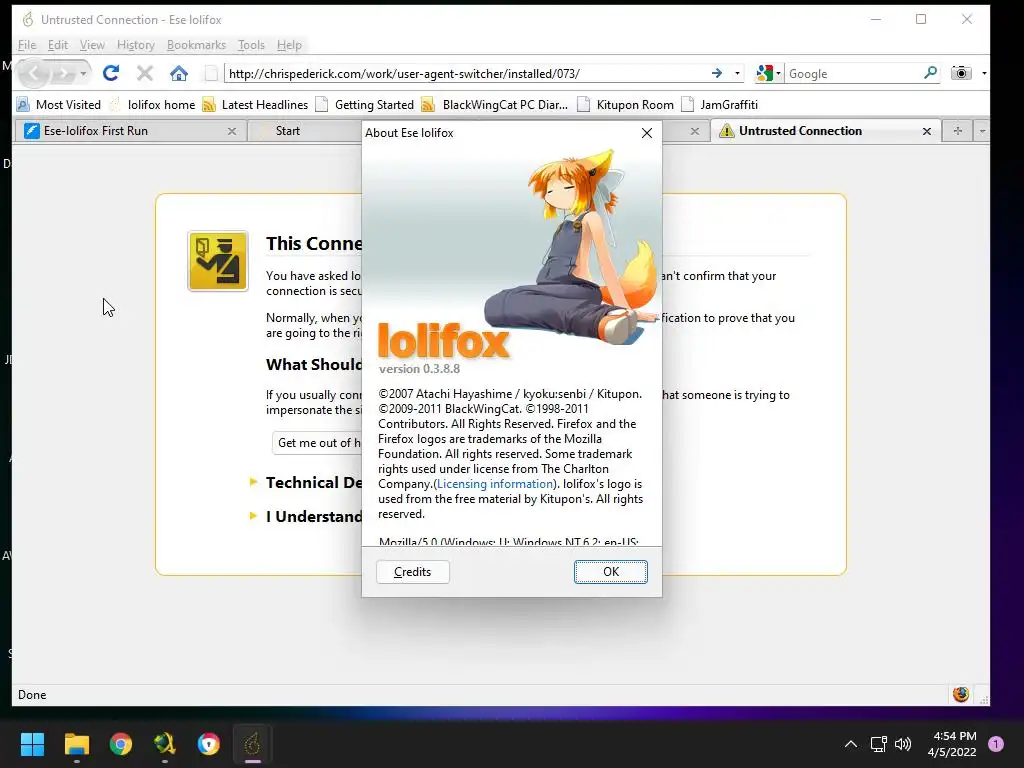Viewport: 1024px width, 768px height.
Task: Select the Untrusted Connection tab
Action: pos(825,131)
